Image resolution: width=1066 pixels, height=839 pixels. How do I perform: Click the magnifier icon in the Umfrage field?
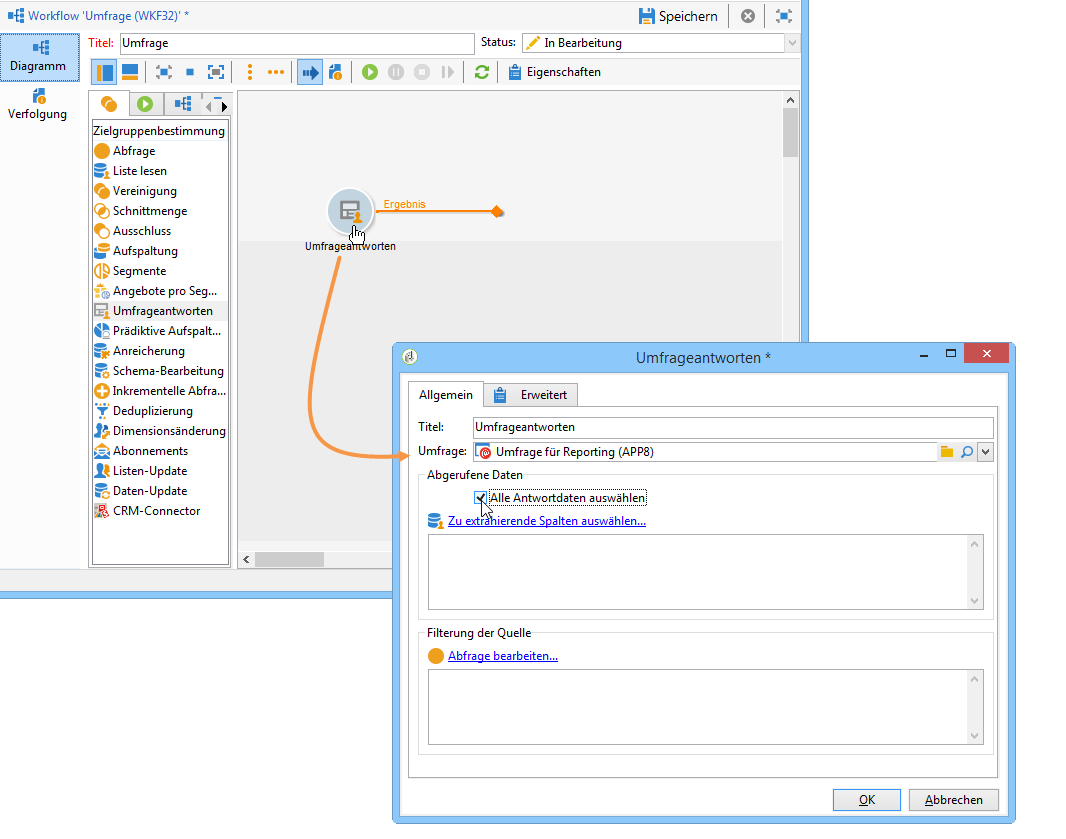pyautogui.click(x=967, y=452)
